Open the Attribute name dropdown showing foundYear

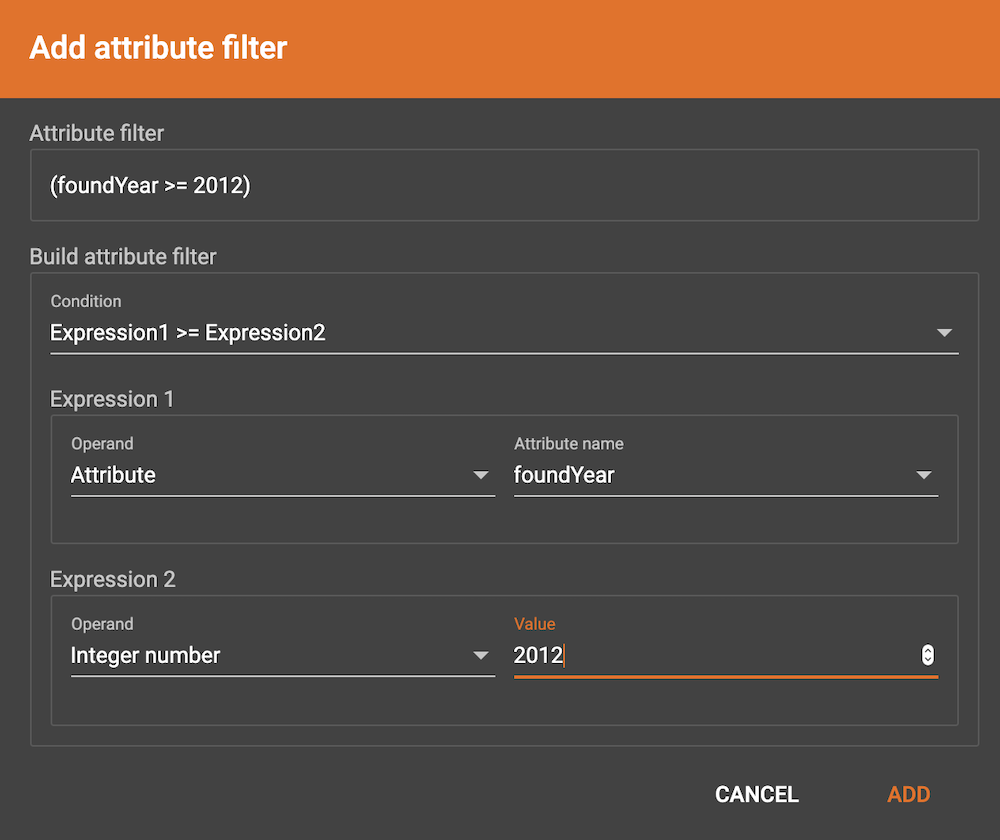(x=725, y=476)
